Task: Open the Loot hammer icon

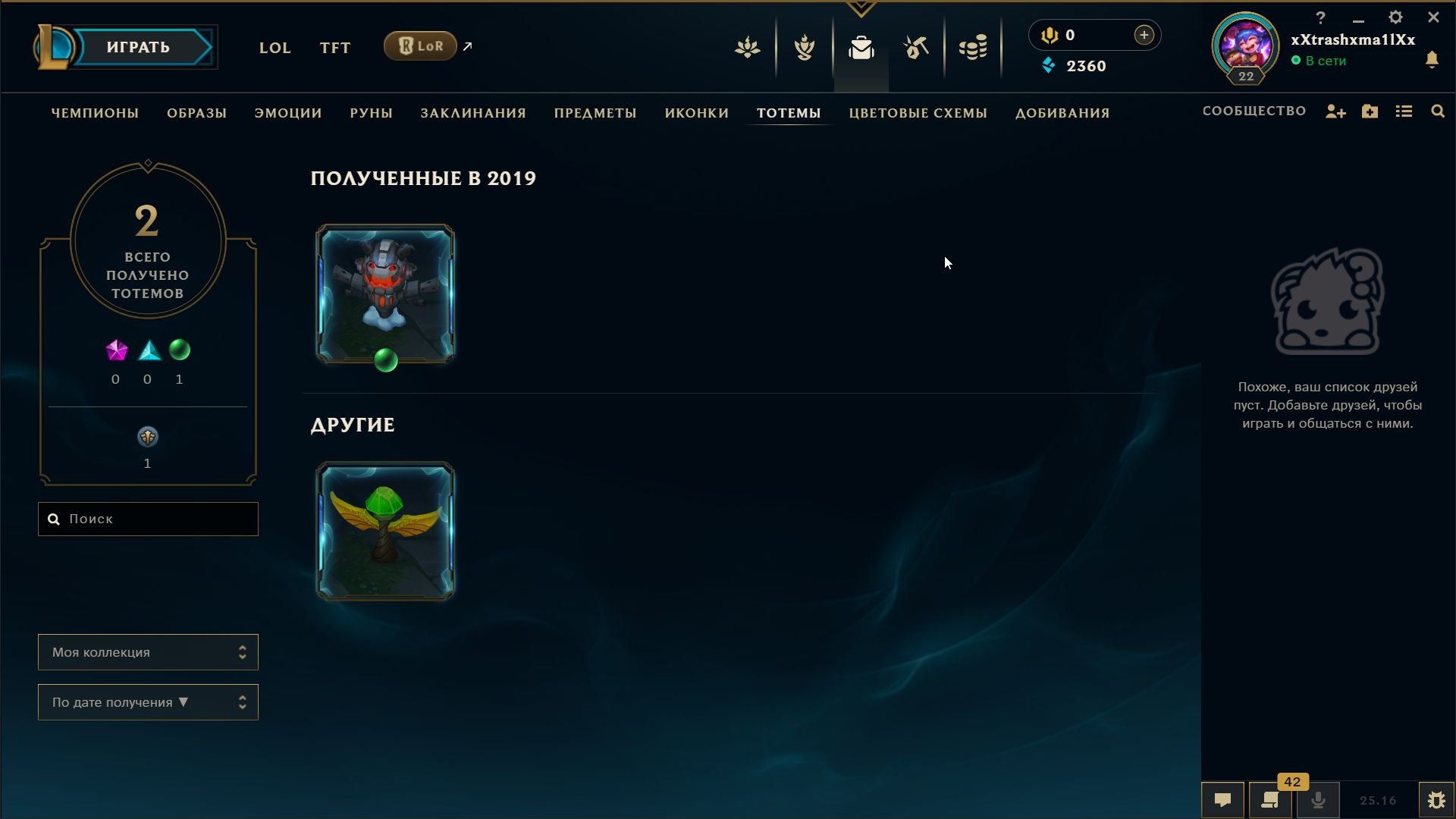Action: 916,48
